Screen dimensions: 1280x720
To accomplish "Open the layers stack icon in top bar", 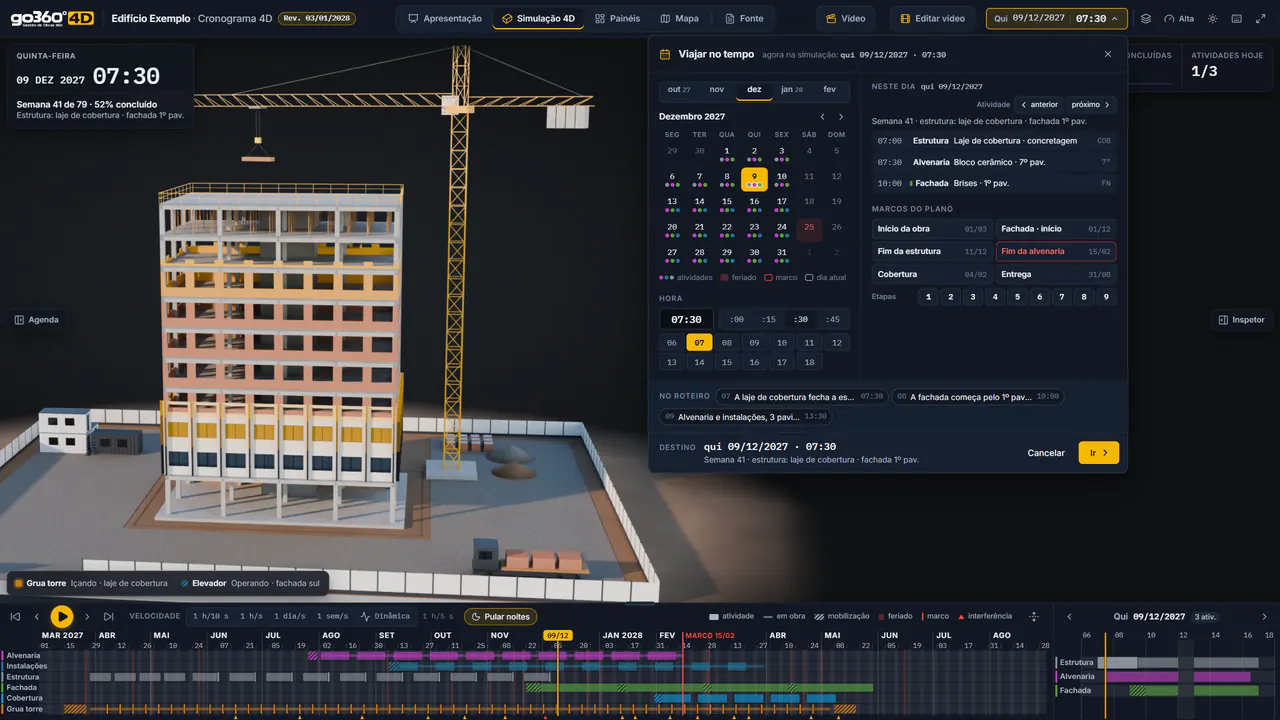I will coord(1146,19).
